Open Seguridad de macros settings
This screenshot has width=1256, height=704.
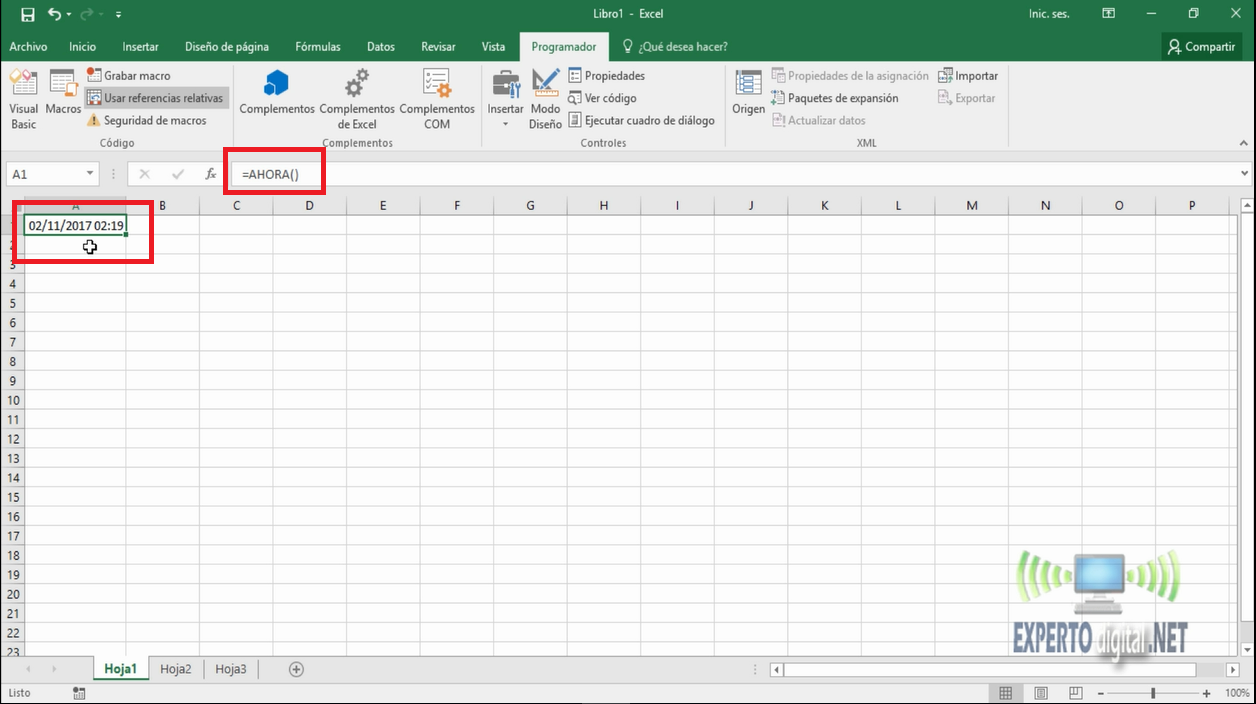pyautogui.click(x=146, y=120)
